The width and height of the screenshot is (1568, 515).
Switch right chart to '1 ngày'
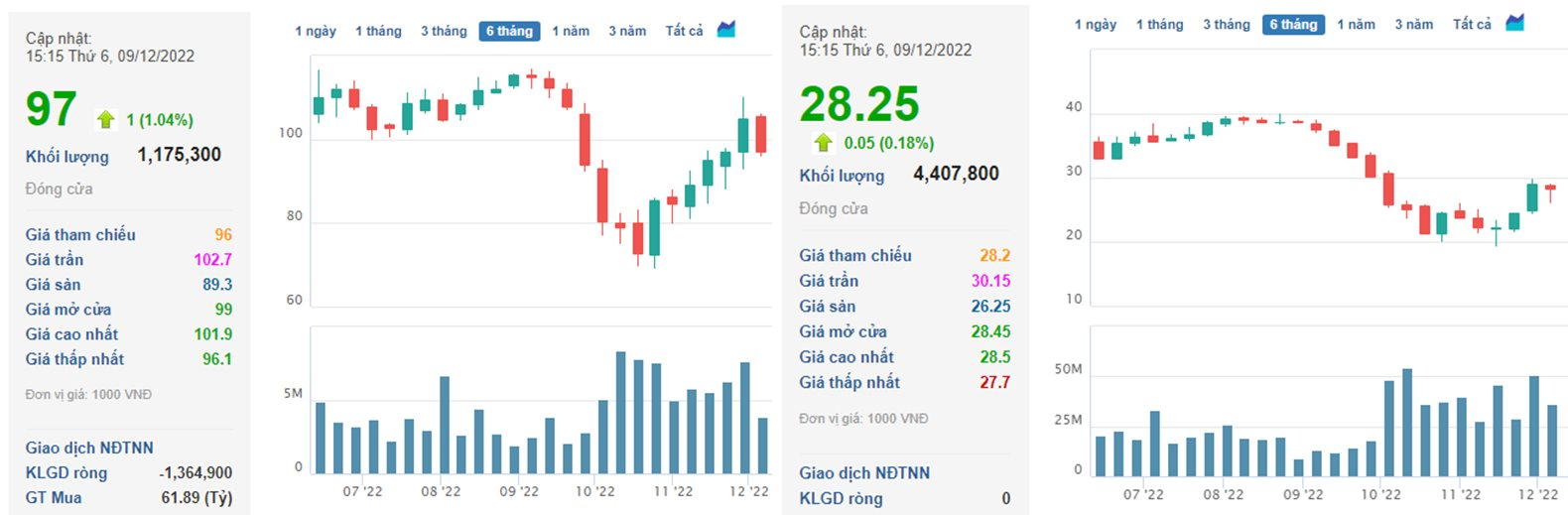point(1096,24)
